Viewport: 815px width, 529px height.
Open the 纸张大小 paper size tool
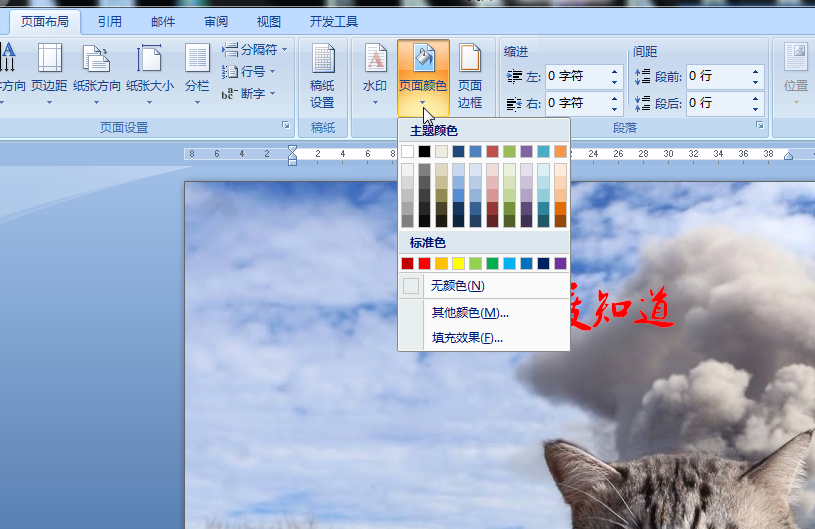pyautogui.click(x=150, y=72)
